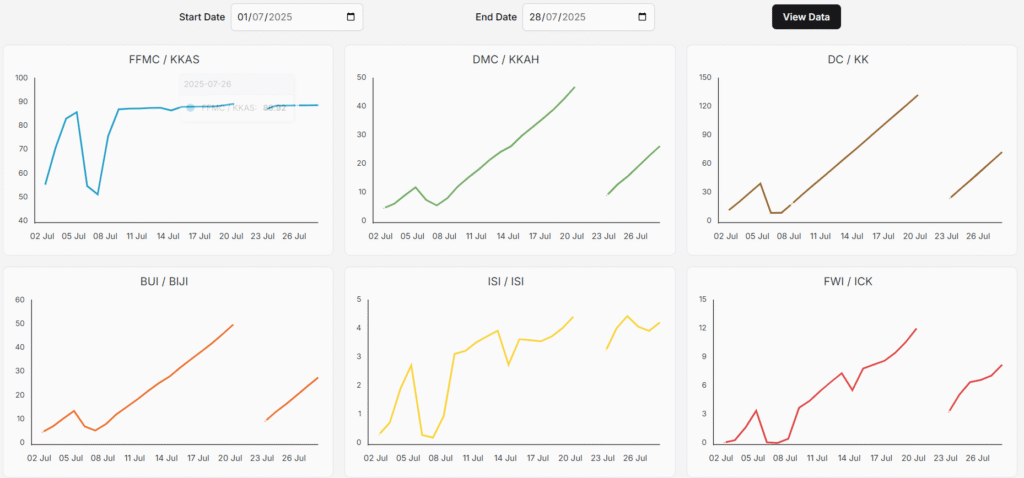Click the End Date label

pos(496,17)
